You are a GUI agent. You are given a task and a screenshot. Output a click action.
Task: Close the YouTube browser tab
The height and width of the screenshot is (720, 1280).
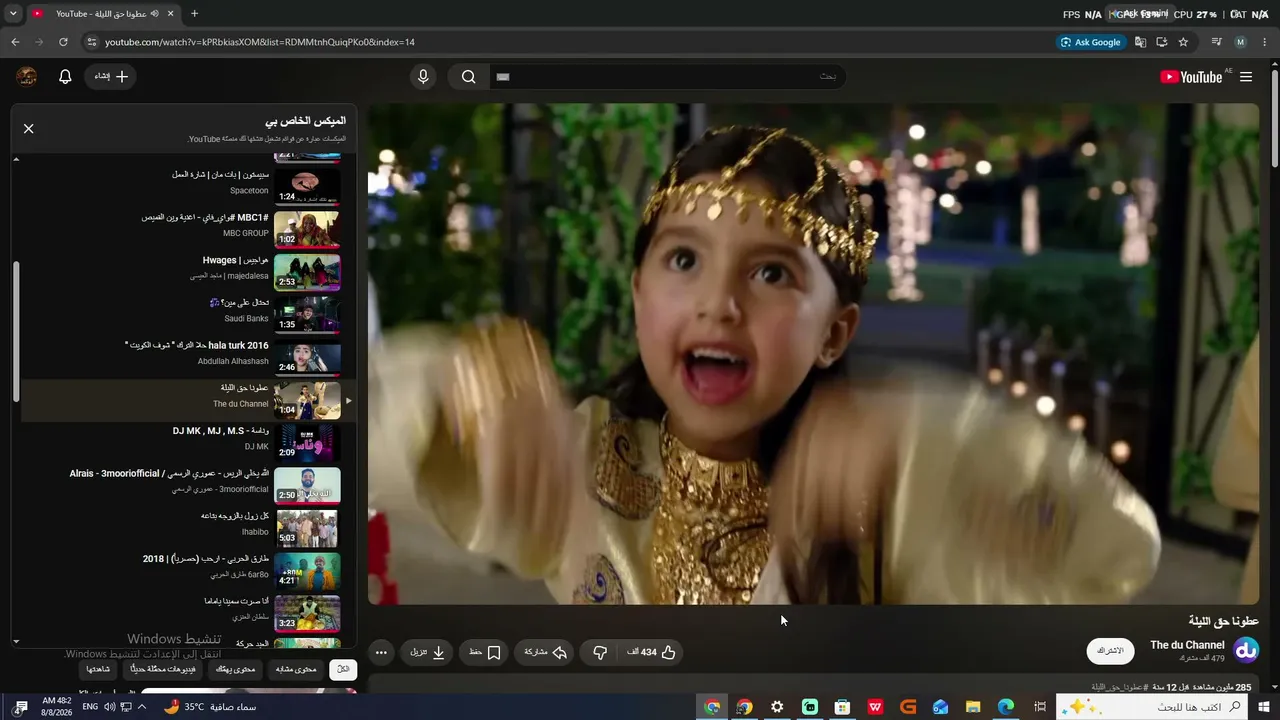pyautogui.click(x=171, y=14)
